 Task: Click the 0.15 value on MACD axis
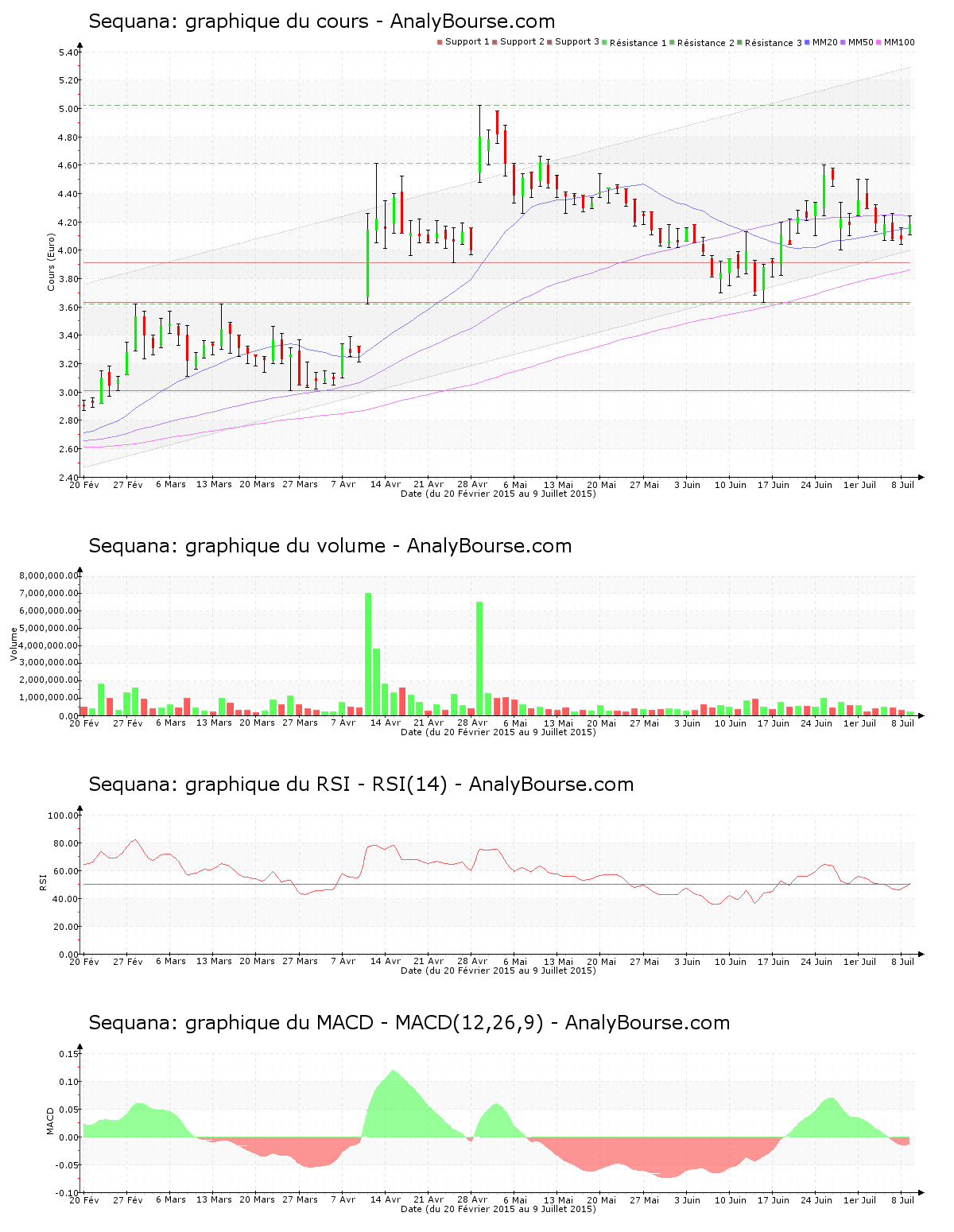pyautogui.click(x=70, y=1054)
